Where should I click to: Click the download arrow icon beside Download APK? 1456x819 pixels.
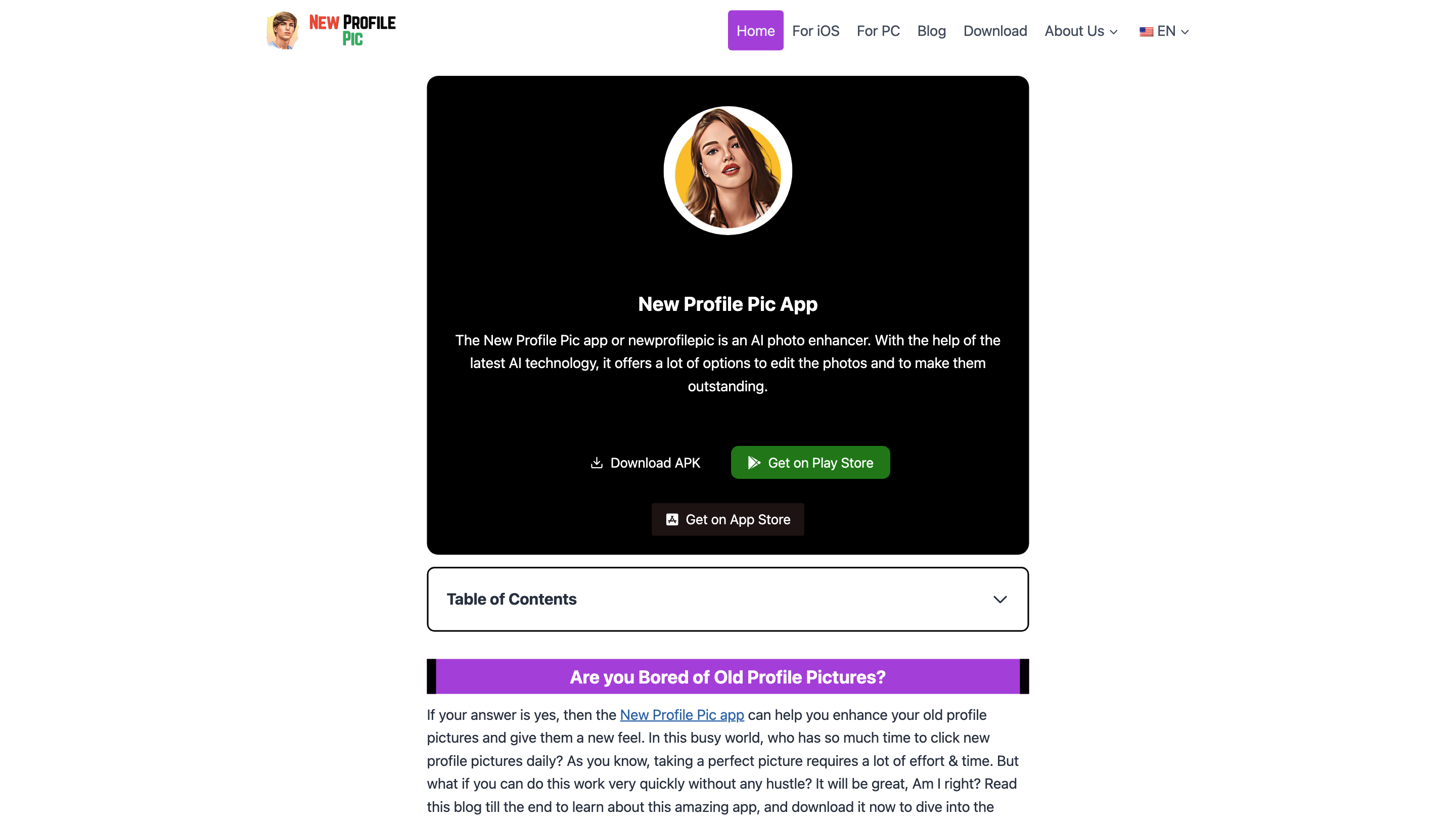597,463
